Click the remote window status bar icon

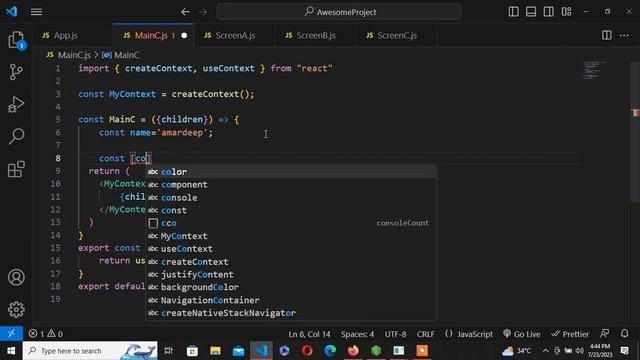click(11, 333)
